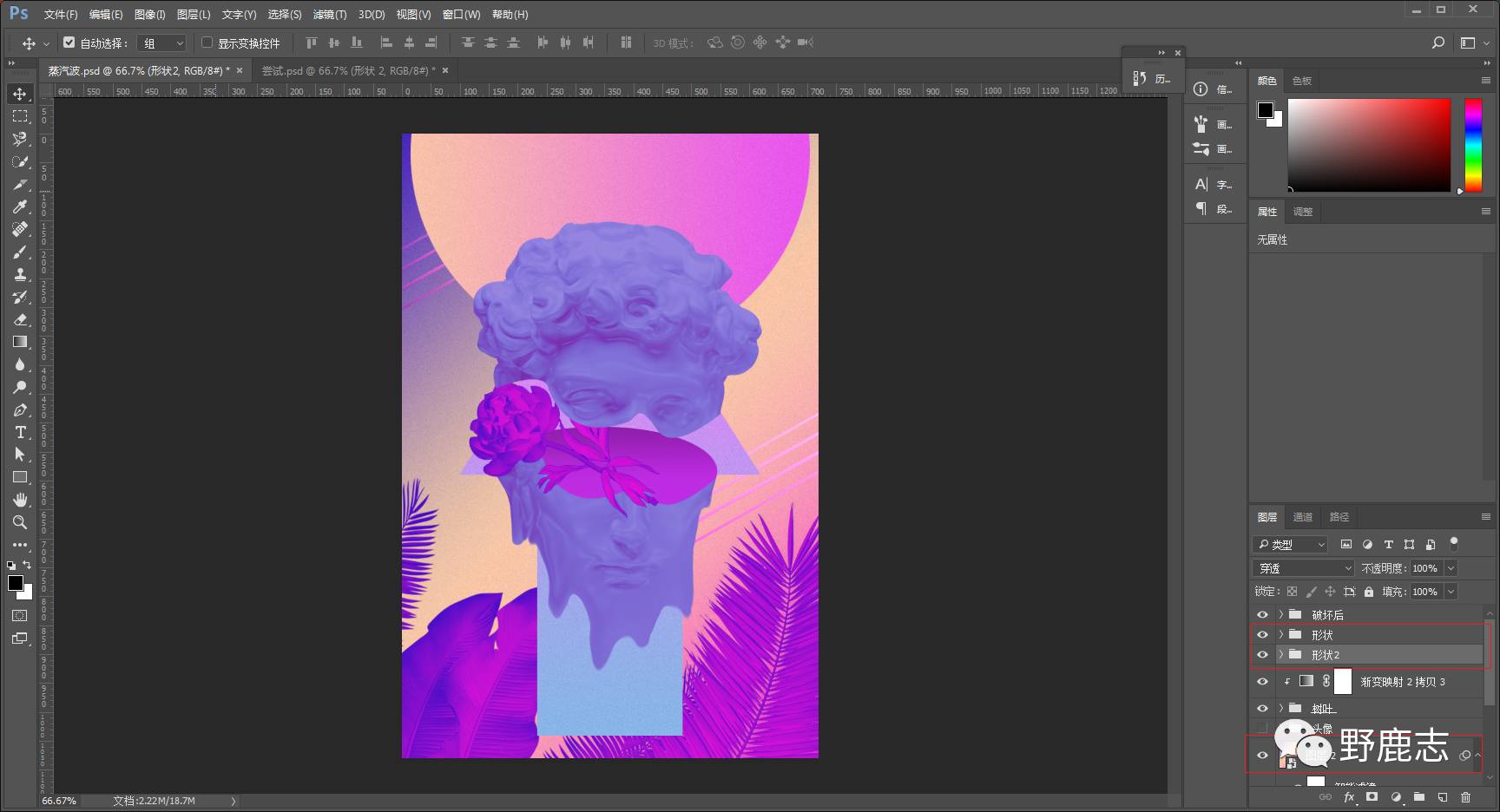
Task: Select the Zoom tool
Action: tap(20, 522)
